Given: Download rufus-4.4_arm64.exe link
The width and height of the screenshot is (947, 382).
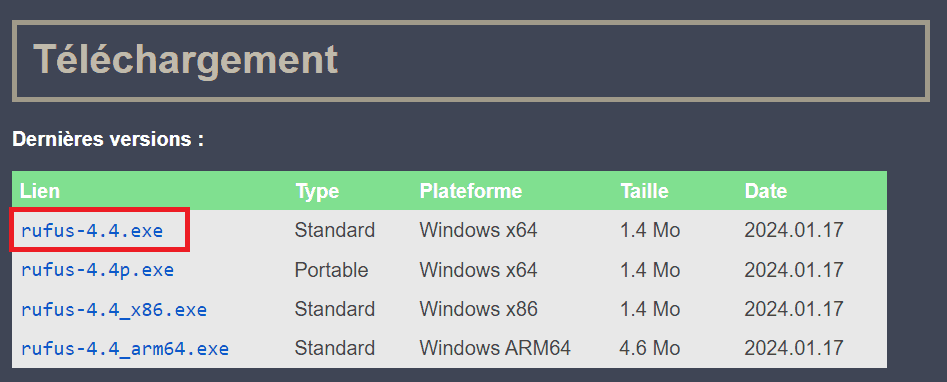Looking at the screenshot, I should pyautogui.click(x=124, y=349).
